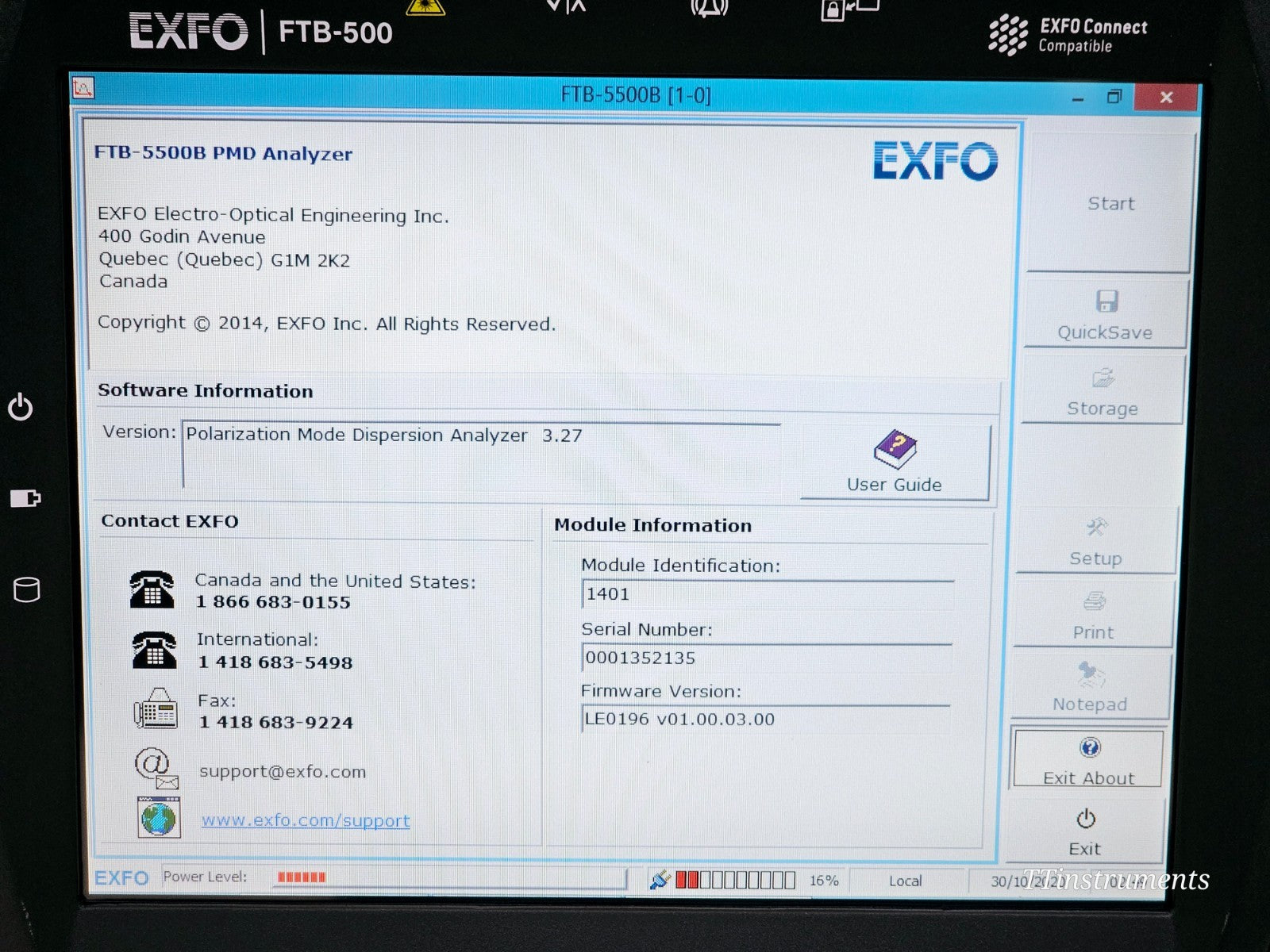Open the www.exfo.com/support link
The width and height of the screenshot is (1270, 952).
click(x=306, y=820)
